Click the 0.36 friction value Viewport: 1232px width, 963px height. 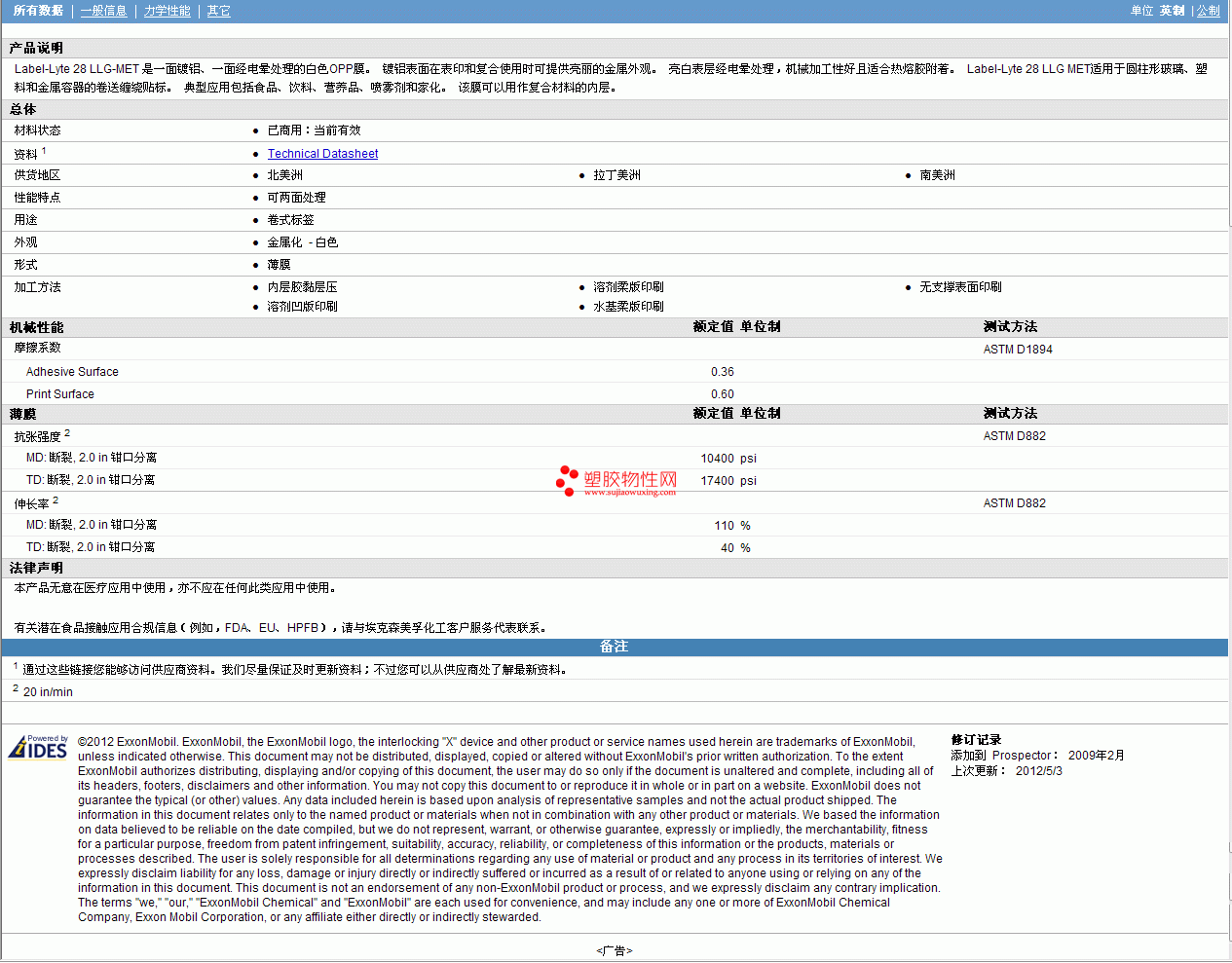(x=723, y=372)
